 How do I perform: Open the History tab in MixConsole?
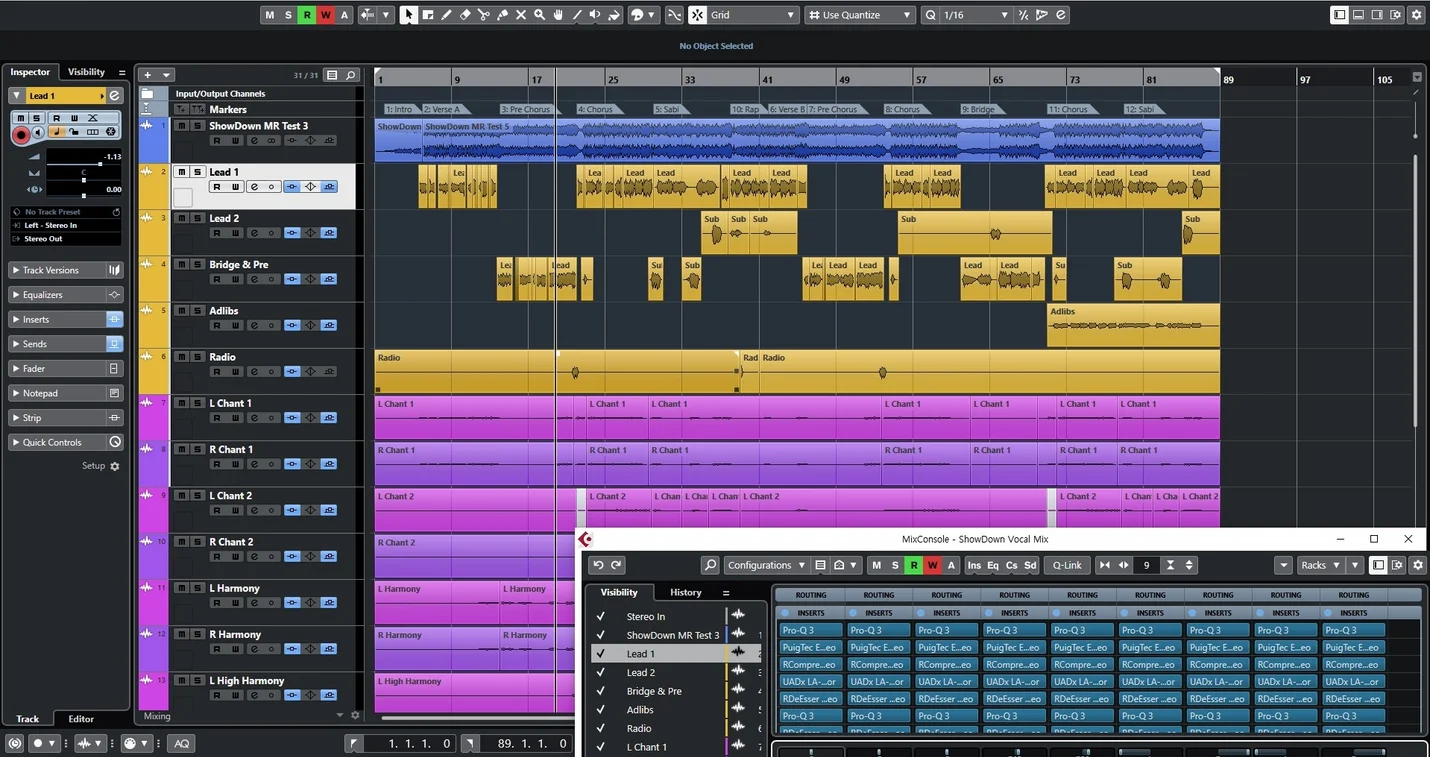[685, 592]
